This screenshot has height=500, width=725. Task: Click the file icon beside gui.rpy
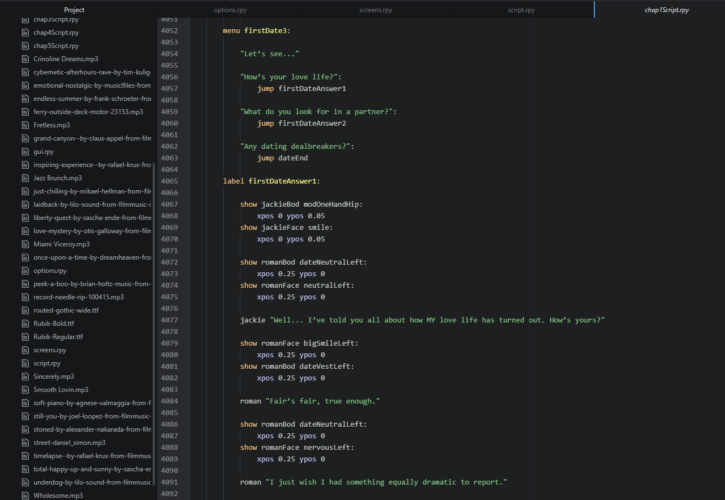(25, 151)
